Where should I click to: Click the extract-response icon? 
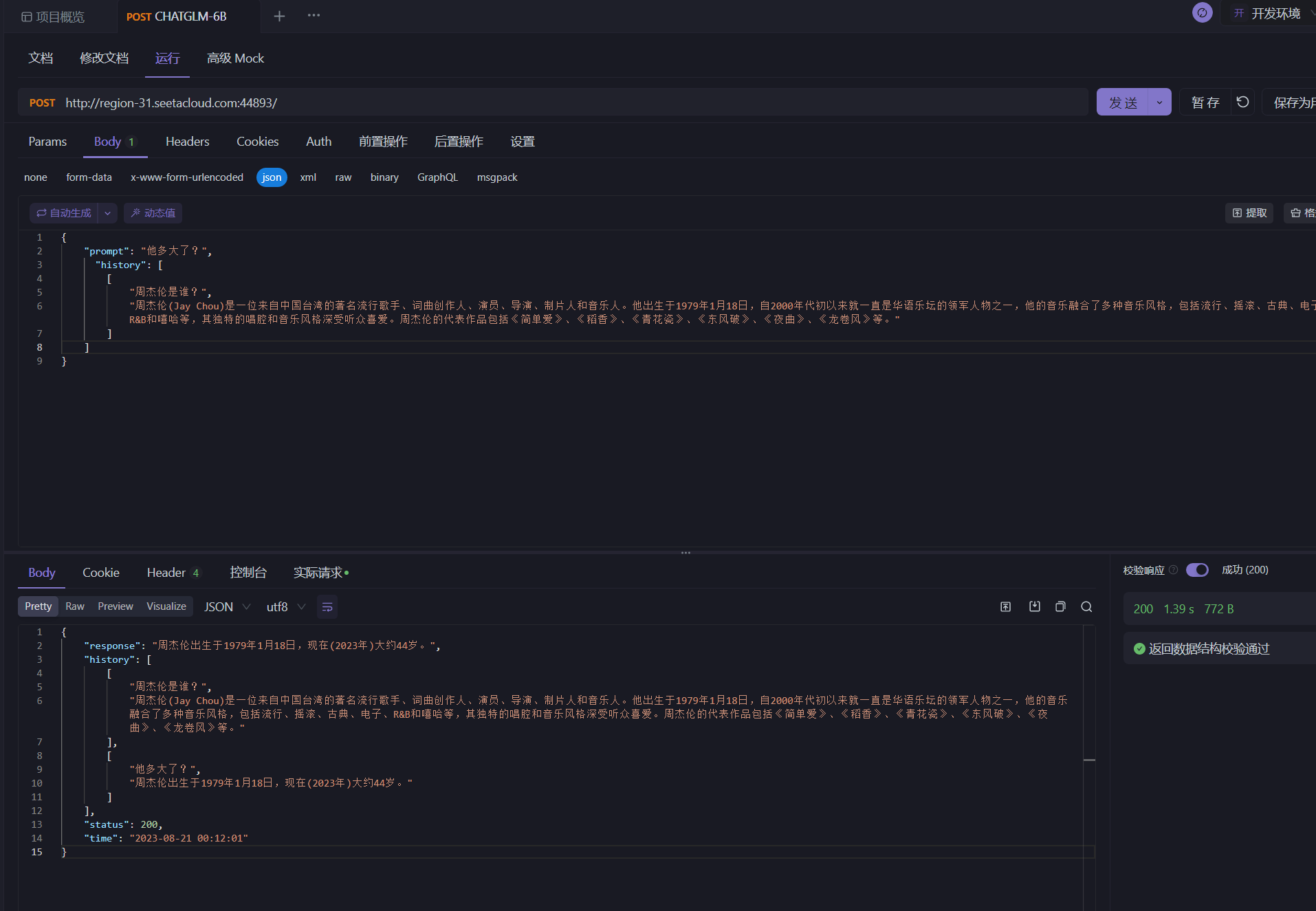pyautogui.click(x=1005, y=606)
